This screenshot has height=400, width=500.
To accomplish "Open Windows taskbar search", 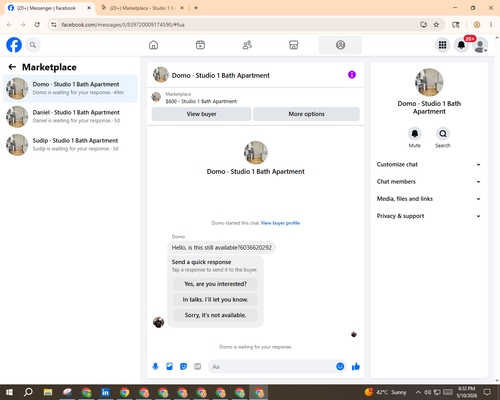I will pyautogui.click(x=28, y=392).
